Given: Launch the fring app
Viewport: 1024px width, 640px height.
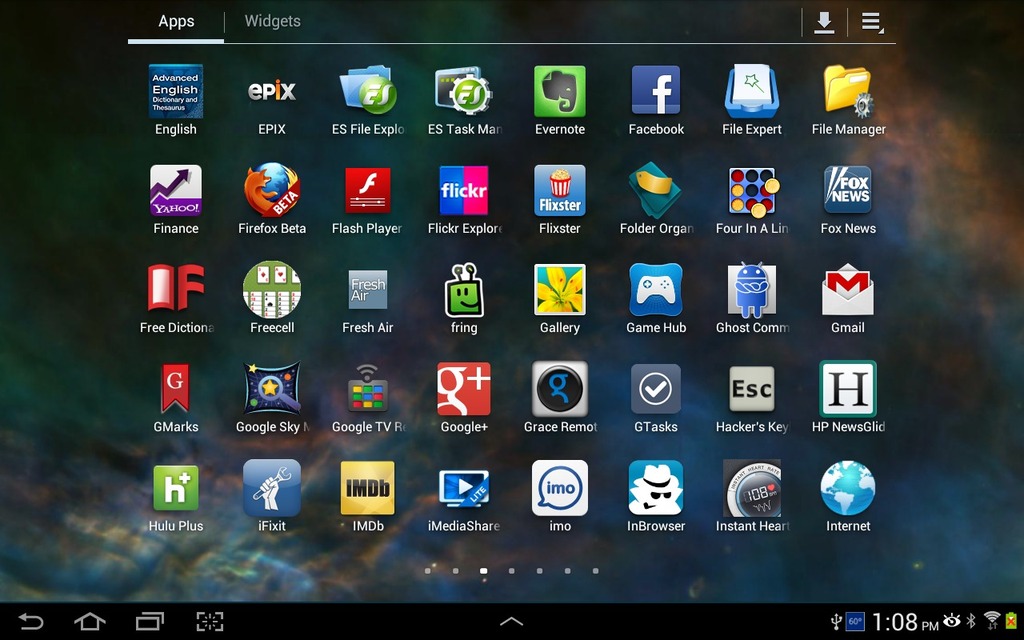Looking at the screenshot, I should [464, 290].
